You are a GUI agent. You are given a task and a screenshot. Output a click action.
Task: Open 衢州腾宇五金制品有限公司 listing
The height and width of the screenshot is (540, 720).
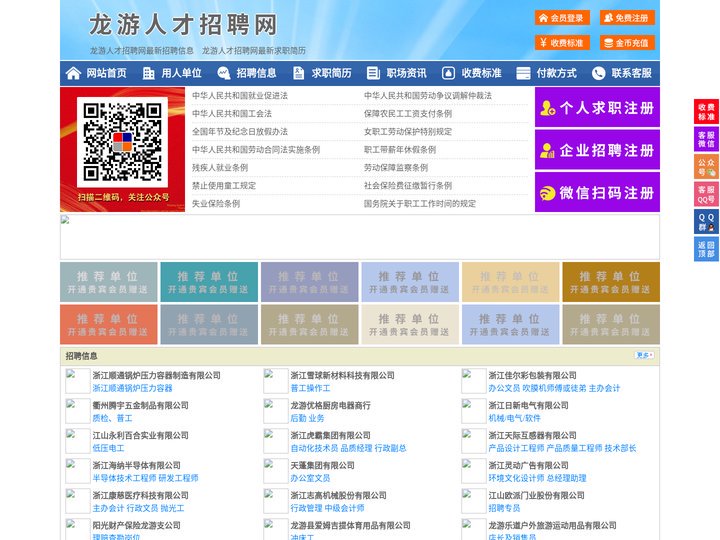[x=141, y=405]
